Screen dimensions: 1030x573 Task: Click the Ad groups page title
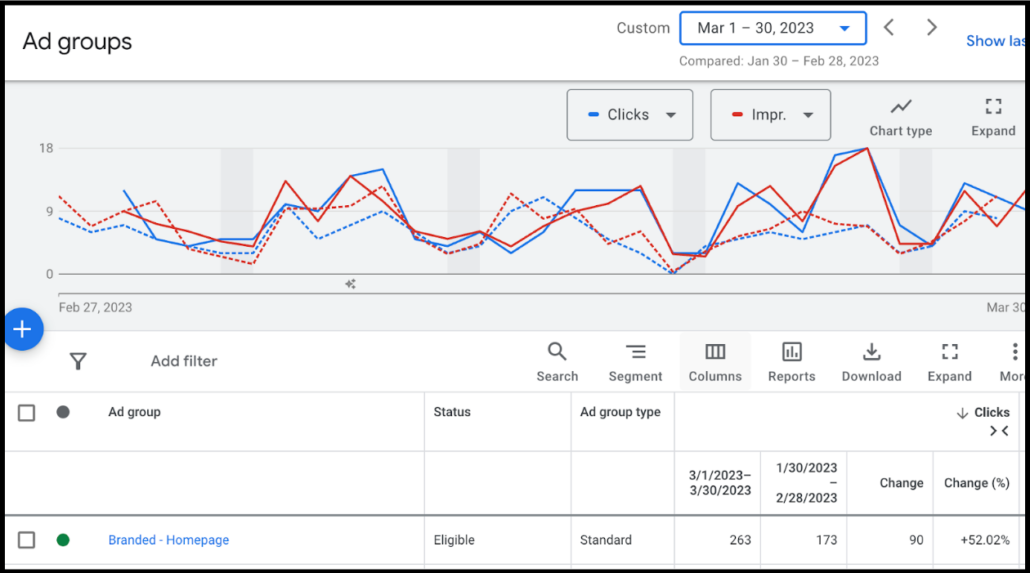[78, 41]
